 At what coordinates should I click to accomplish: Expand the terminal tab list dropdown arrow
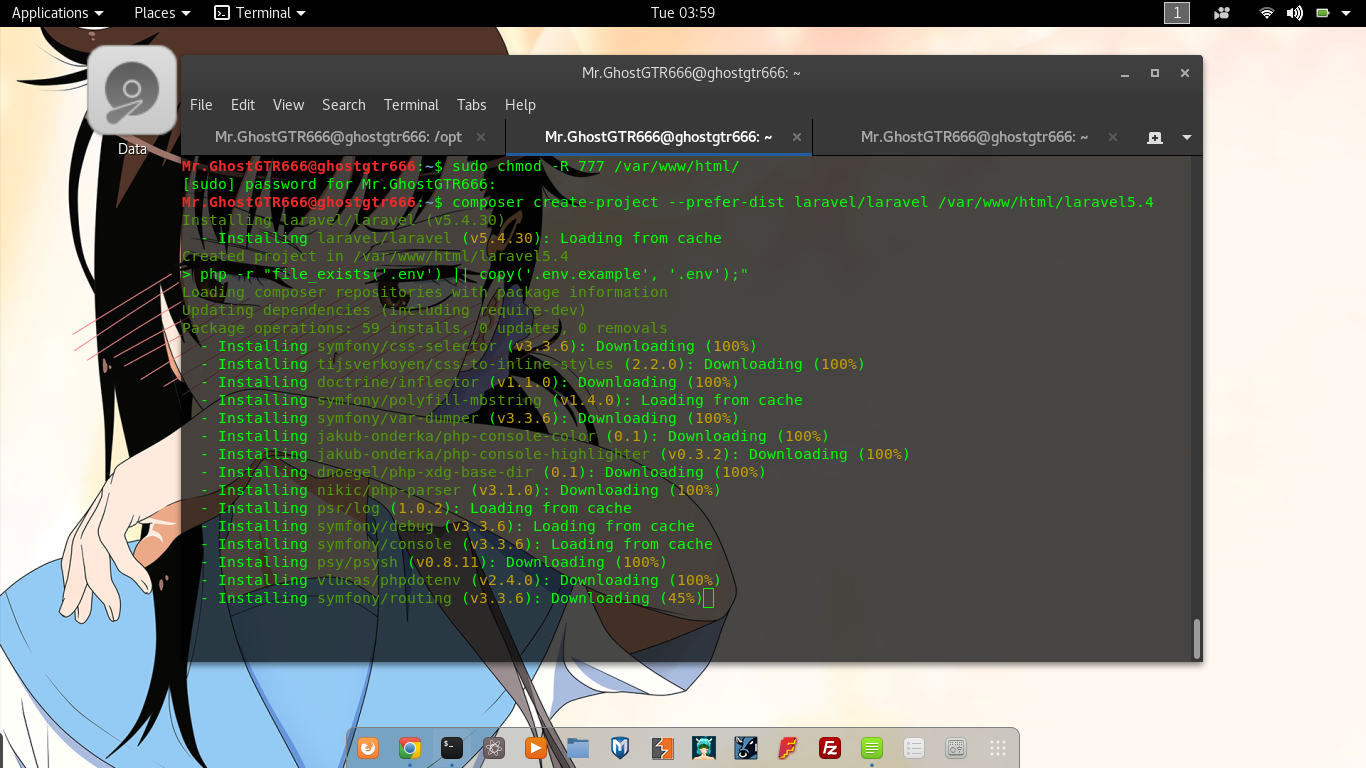point(1187,137)
